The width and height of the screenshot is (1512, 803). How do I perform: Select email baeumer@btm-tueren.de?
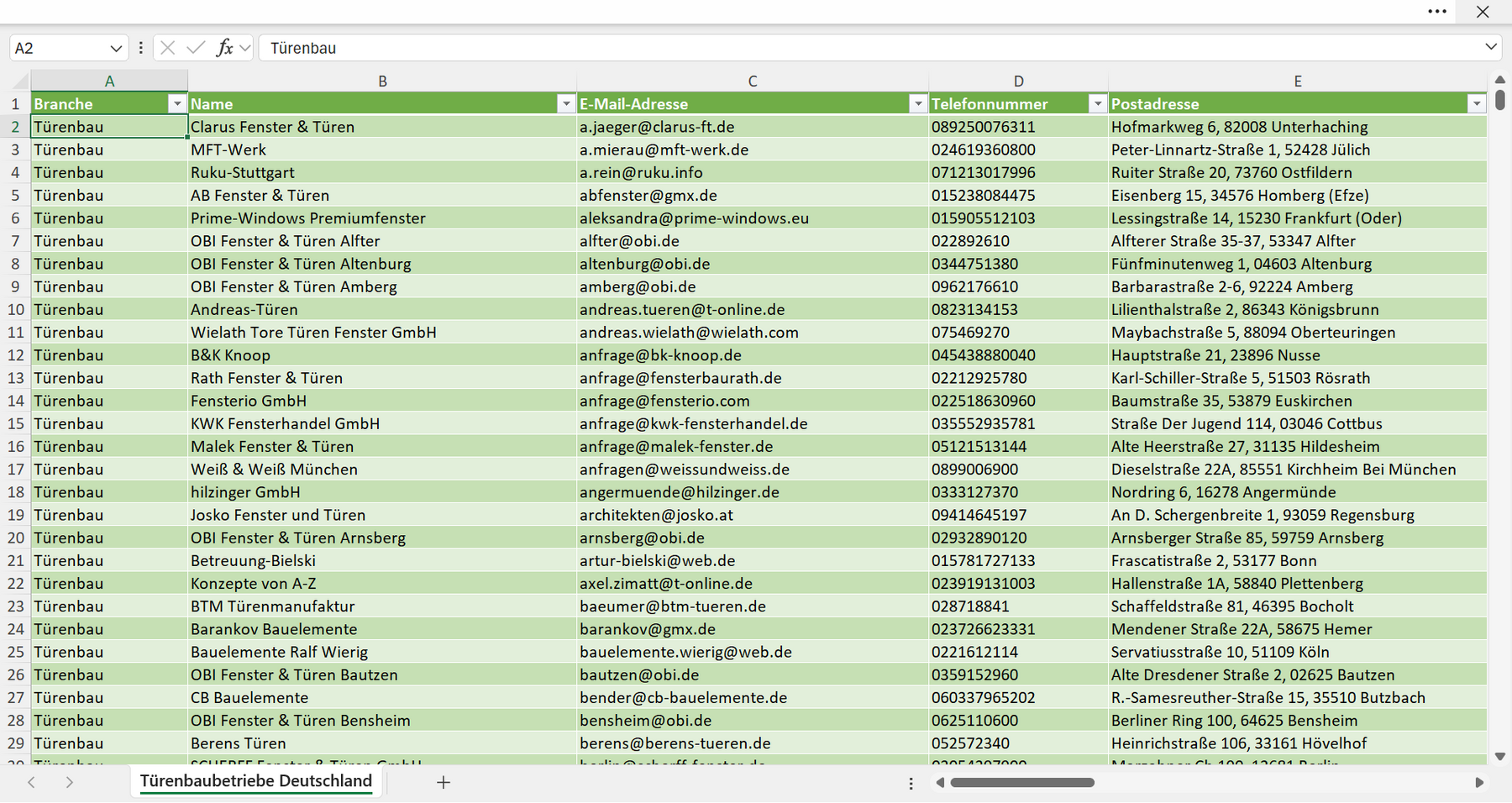[753, 606]
